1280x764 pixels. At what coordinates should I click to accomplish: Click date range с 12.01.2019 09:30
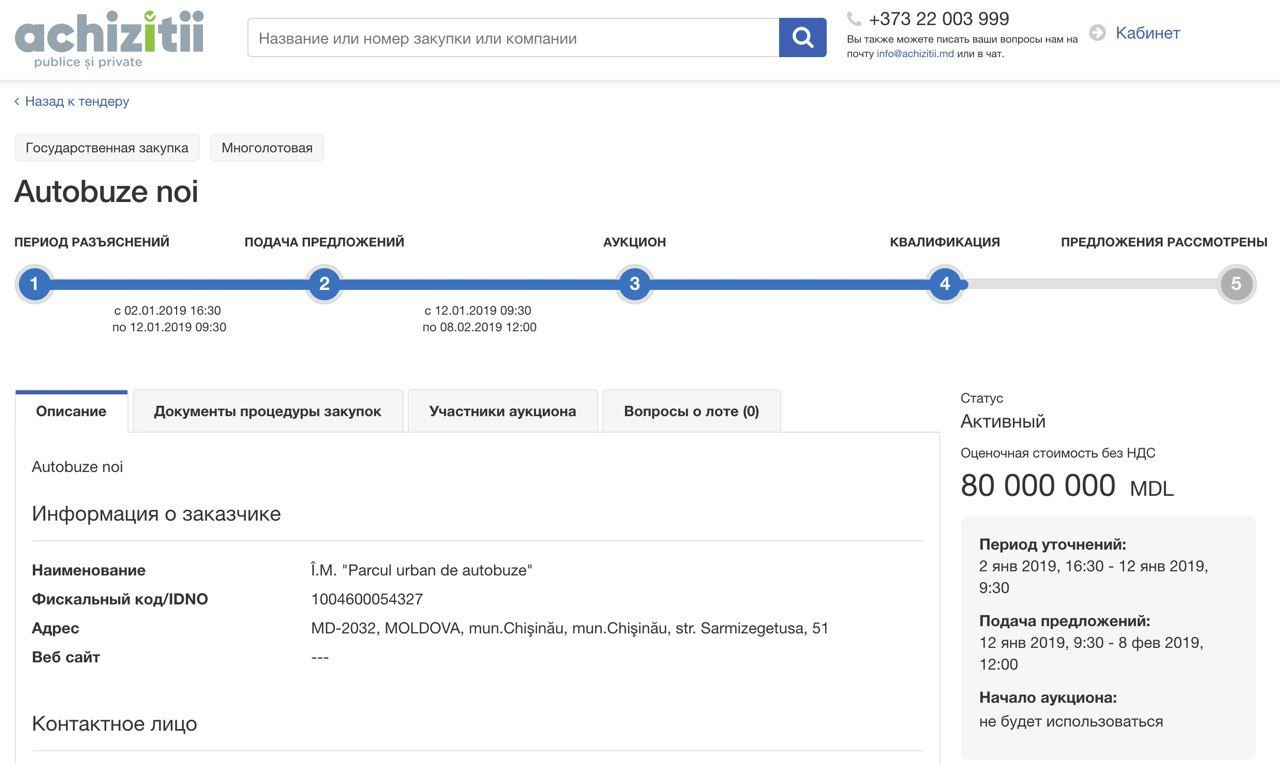point(478,311)
